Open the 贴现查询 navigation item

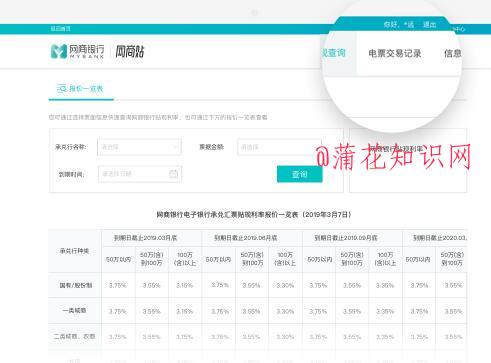point(333,53)
